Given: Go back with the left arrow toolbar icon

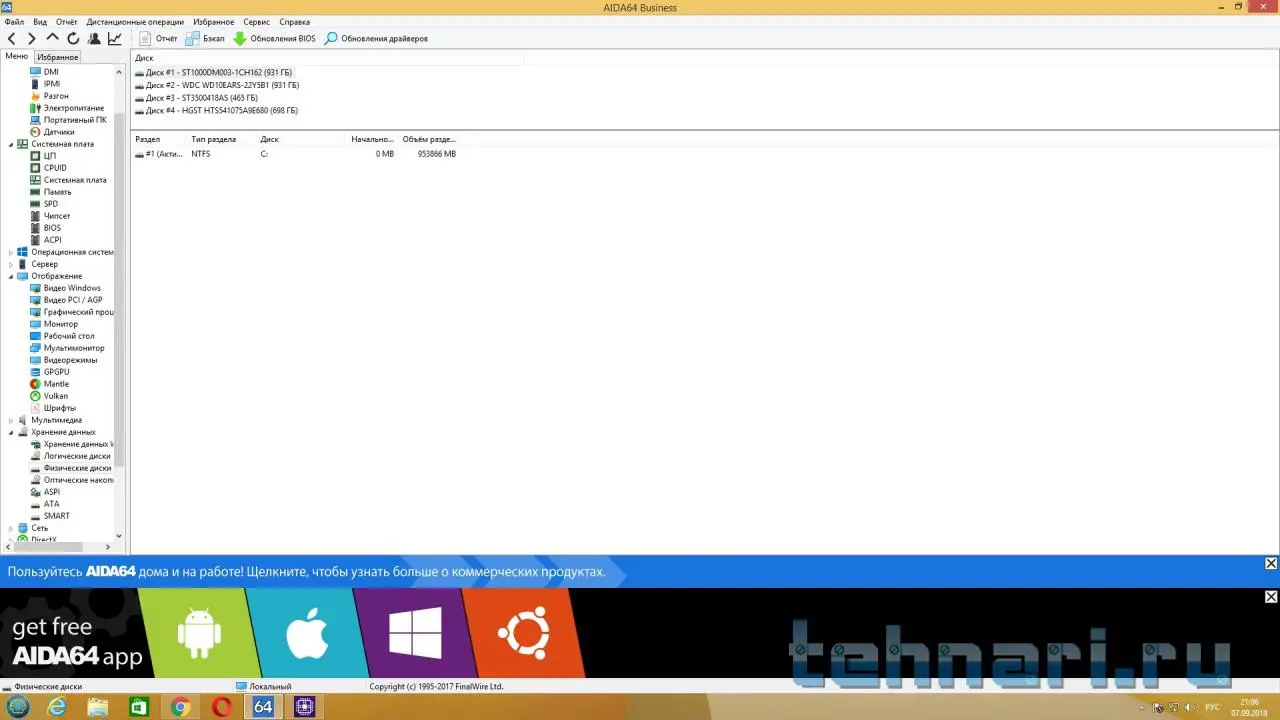Looking at the screenshot, I should point(12,39).
